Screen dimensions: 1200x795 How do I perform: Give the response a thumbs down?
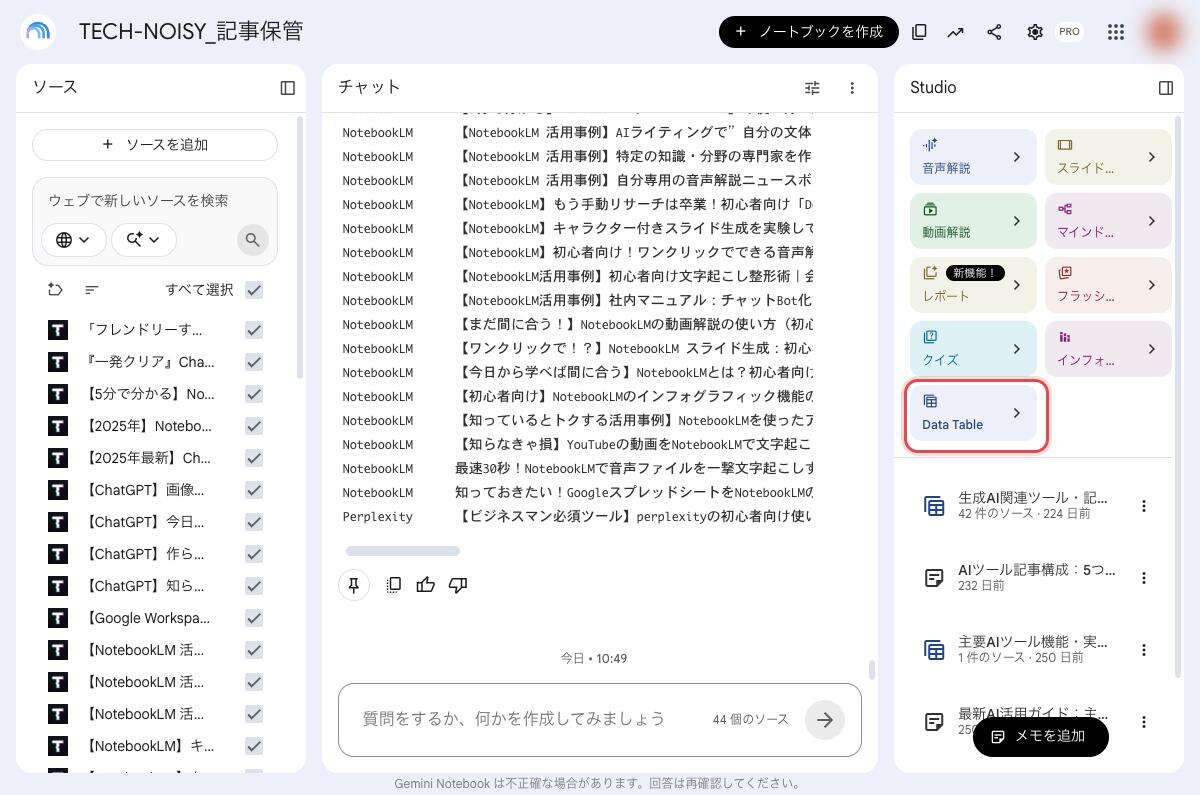click(458, 585)
